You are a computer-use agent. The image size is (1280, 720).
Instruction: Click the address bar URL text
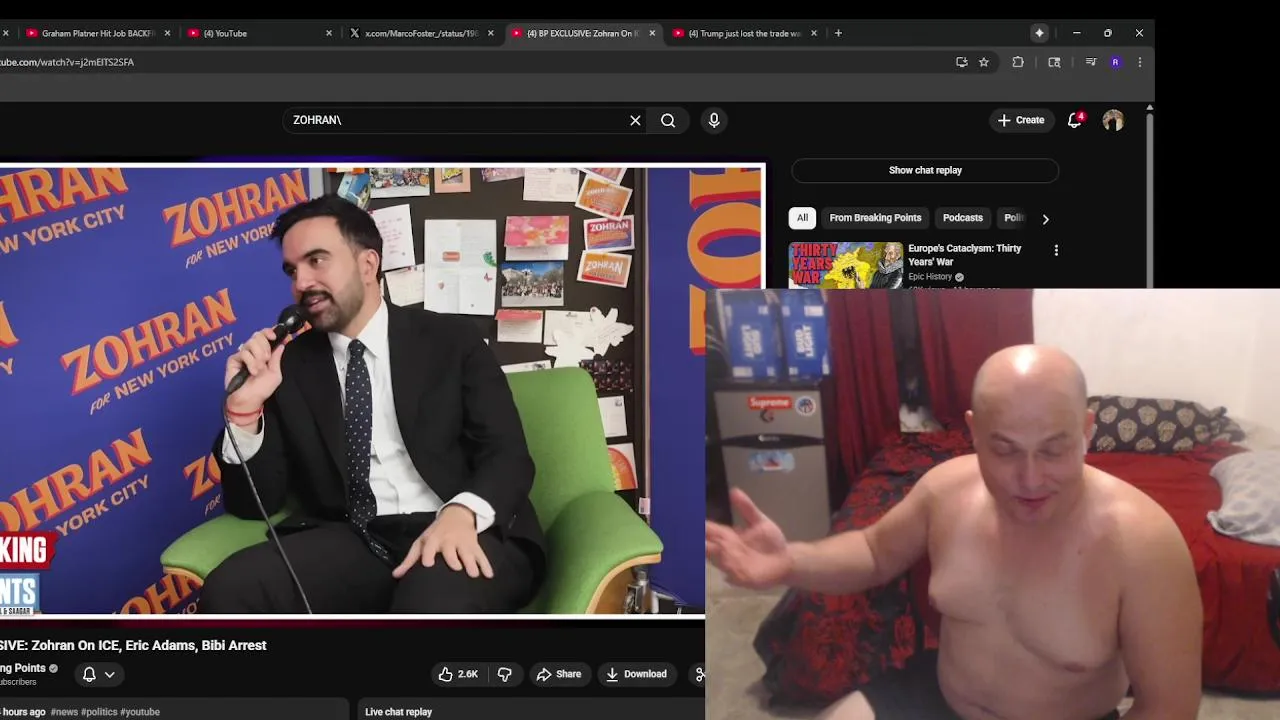[x=66, y=62]
